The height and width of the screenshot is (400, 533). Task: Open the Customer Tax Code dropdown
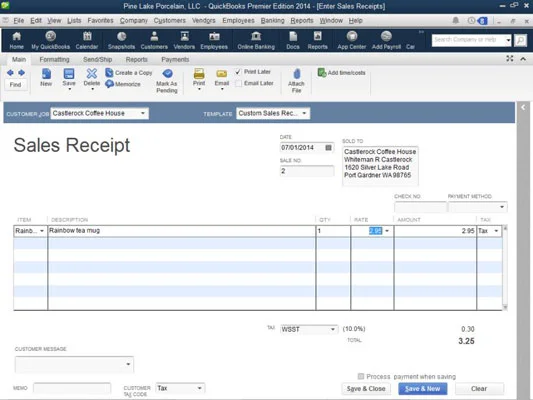pyautogui.click(x=200, y=388)
